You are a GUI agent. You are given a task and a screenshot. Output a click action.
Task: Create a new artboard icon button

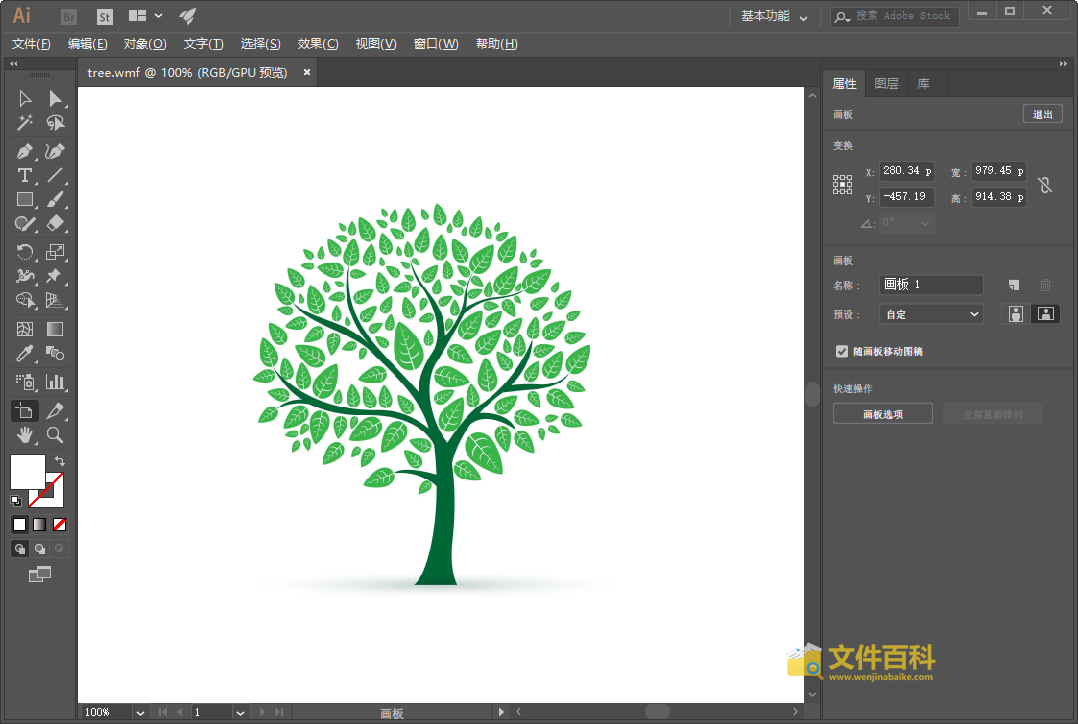coord(1014,285)
